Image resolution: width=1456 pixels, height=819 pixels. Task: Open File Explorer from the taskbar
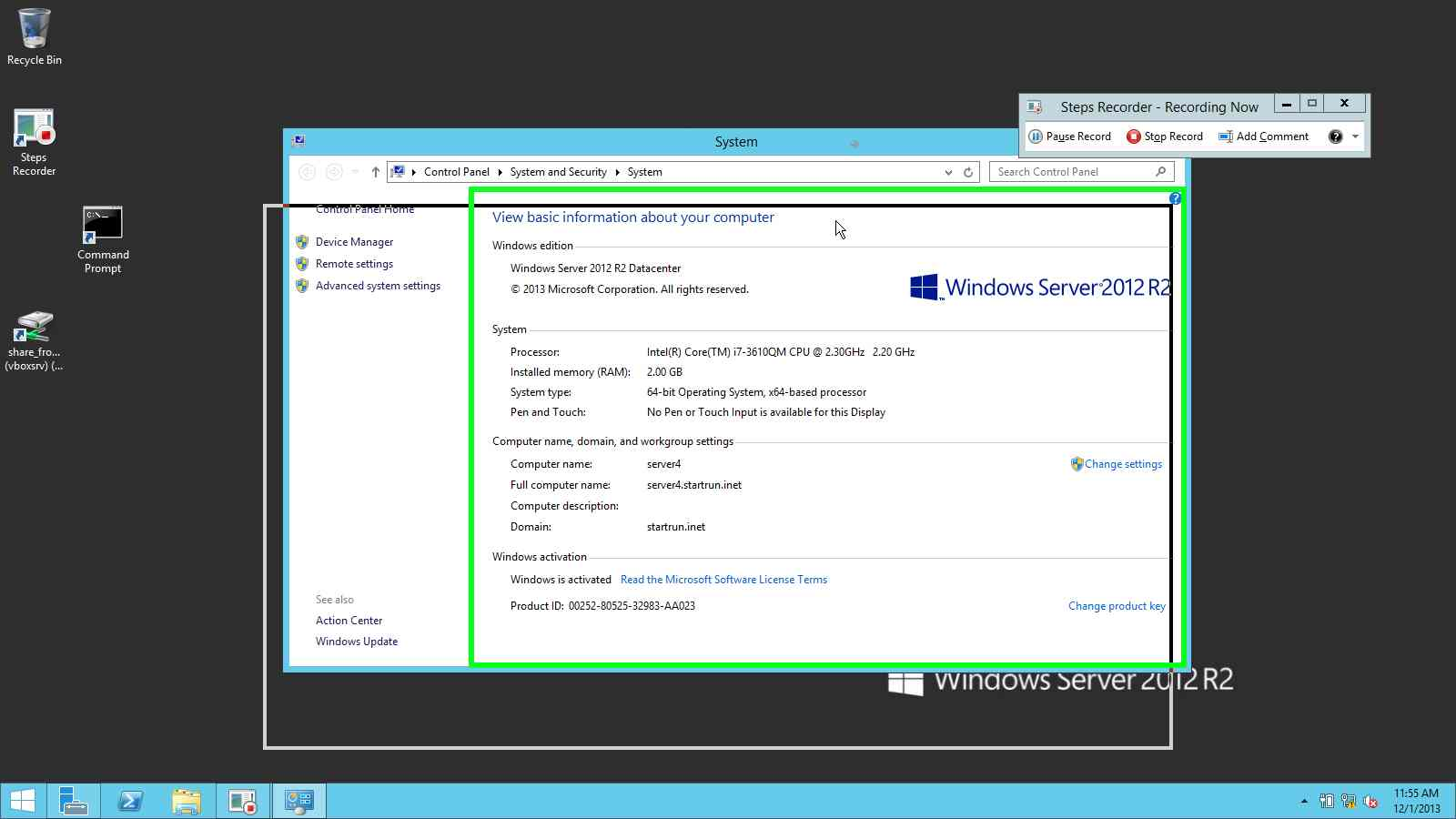coord(187,801)
